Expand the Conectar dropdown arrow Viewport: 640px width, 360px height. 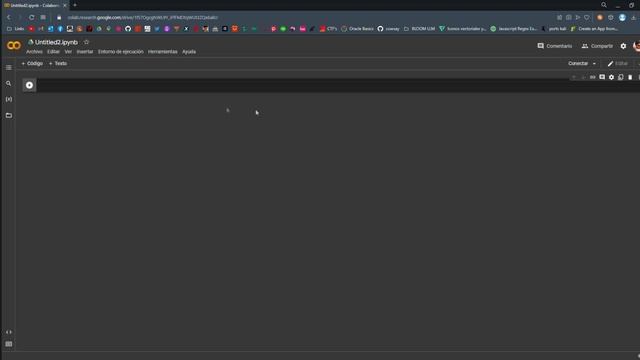click(x=594, y=64)
